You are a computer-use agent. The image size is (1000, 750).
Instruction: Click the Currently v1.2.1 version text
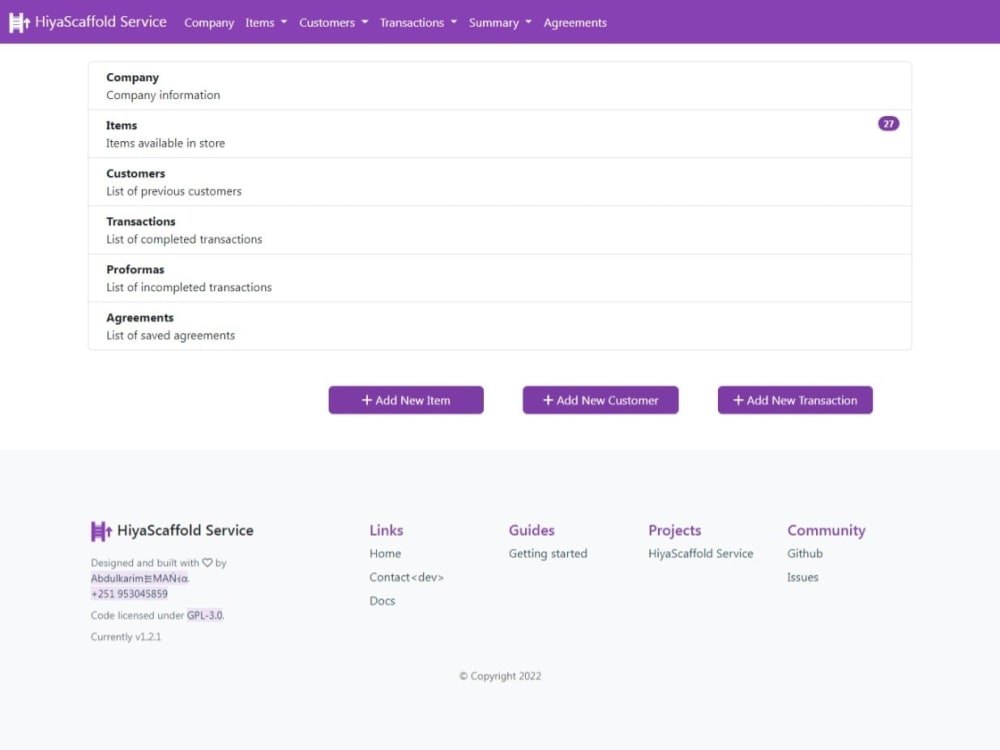[126, 636]
